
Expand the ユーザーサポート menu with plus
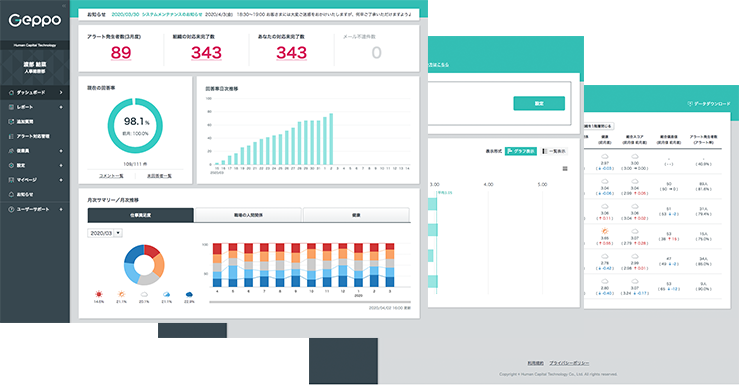(61, 209)
